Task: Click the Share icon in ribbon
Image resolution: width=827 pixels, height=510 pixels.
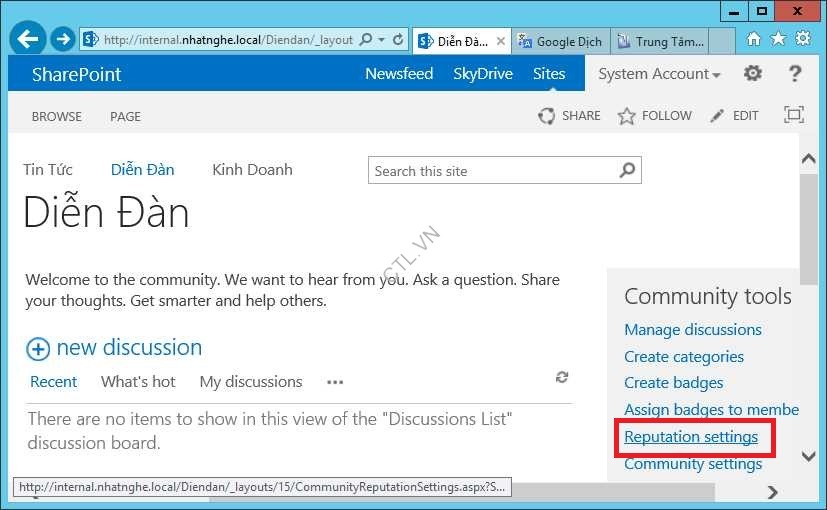Action: (x=547, y=116)
